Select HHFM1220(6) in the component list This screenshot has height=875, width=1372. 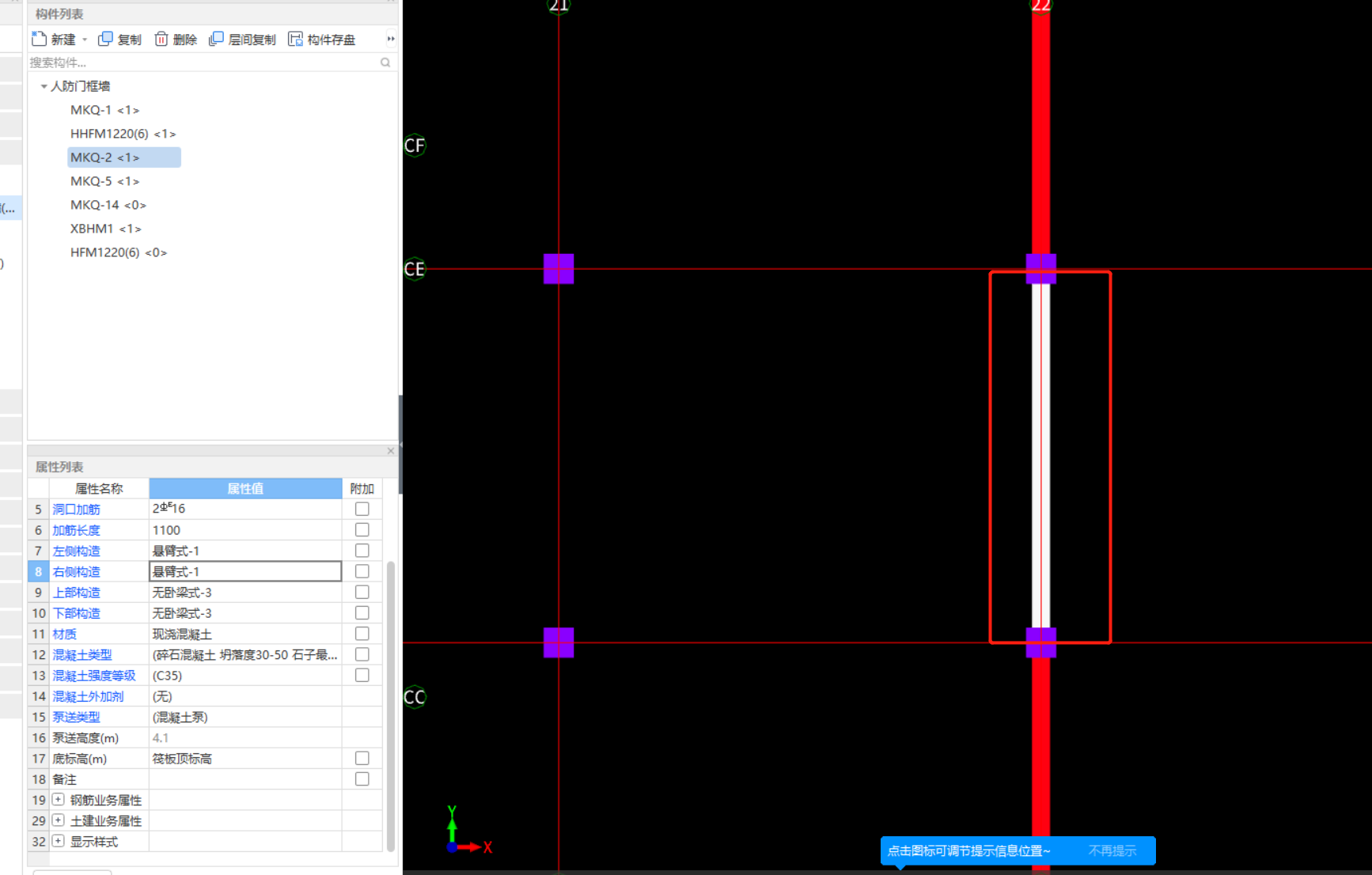coord(123,134)
